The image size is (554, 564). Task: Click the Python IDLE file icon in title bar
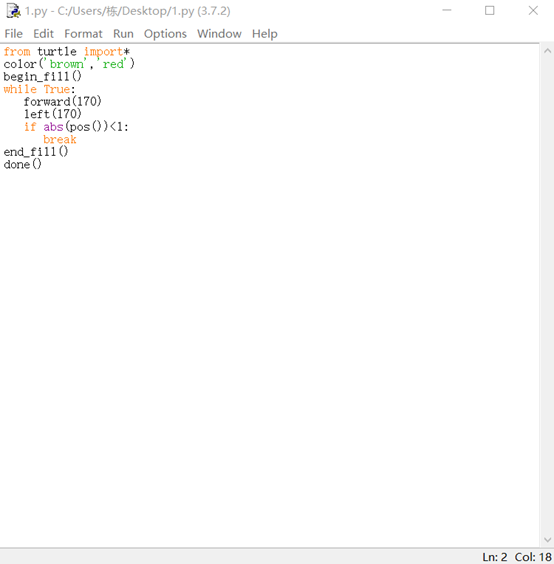tap(14, 11)
